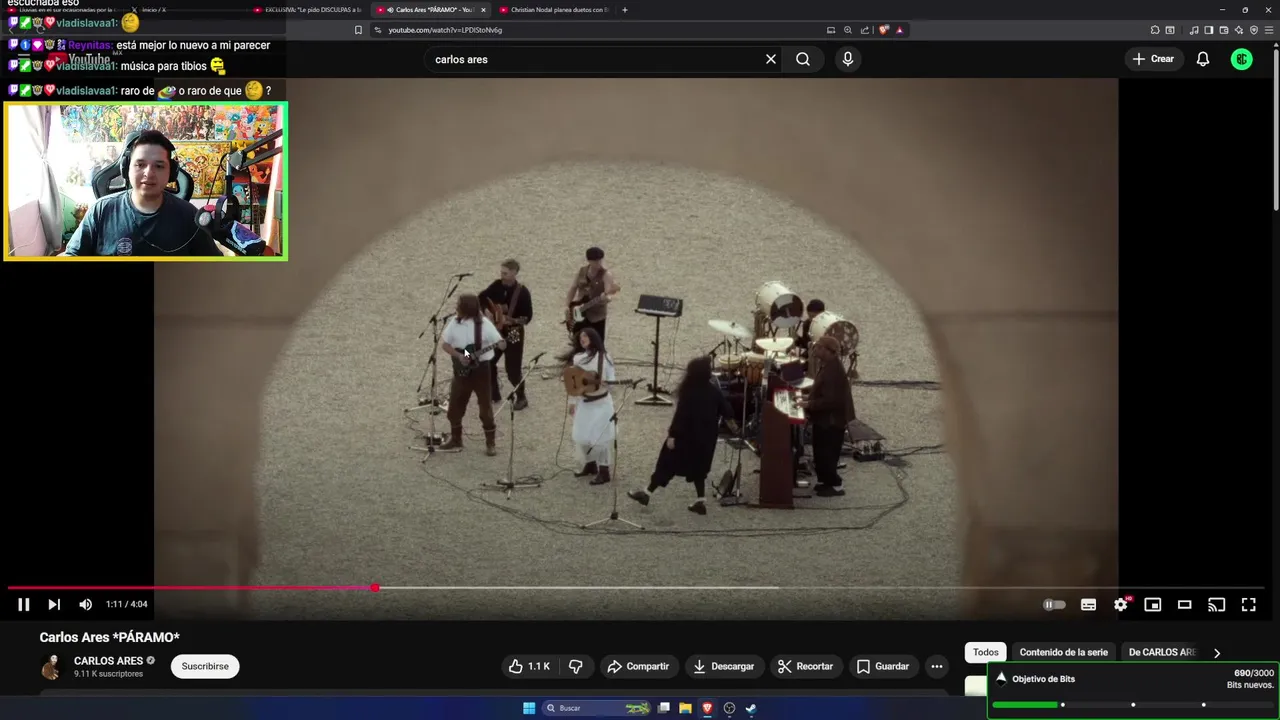Click the red progress scrubber knob
Screen dimensions: 1280x720
tap(375, 588)
